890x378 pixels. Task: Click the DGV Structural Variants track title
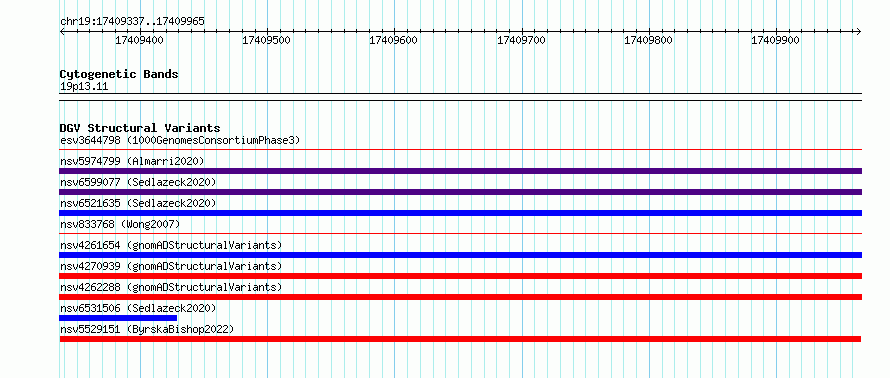click(x=140, y=128)
